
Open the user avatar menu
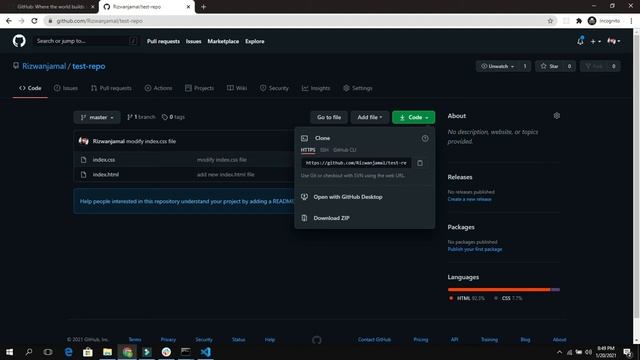[x=613, y=41]
